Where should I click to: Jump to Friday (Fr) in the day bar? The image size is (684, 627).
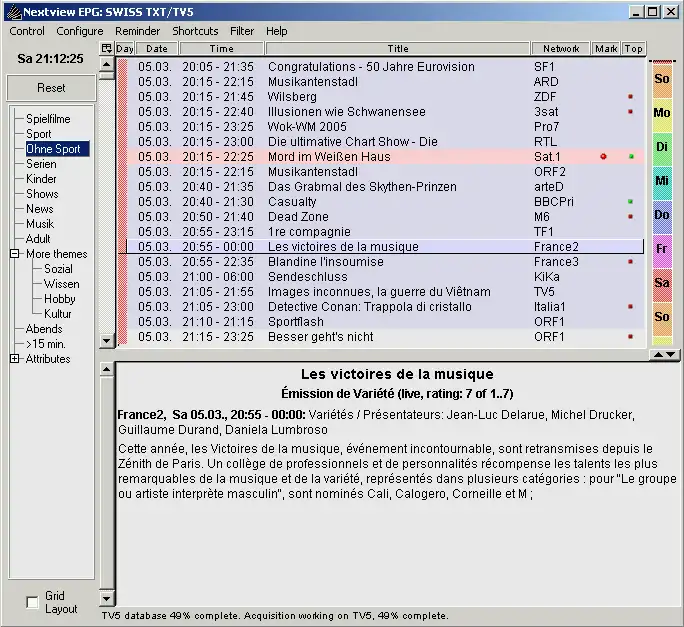pos(662,250)
